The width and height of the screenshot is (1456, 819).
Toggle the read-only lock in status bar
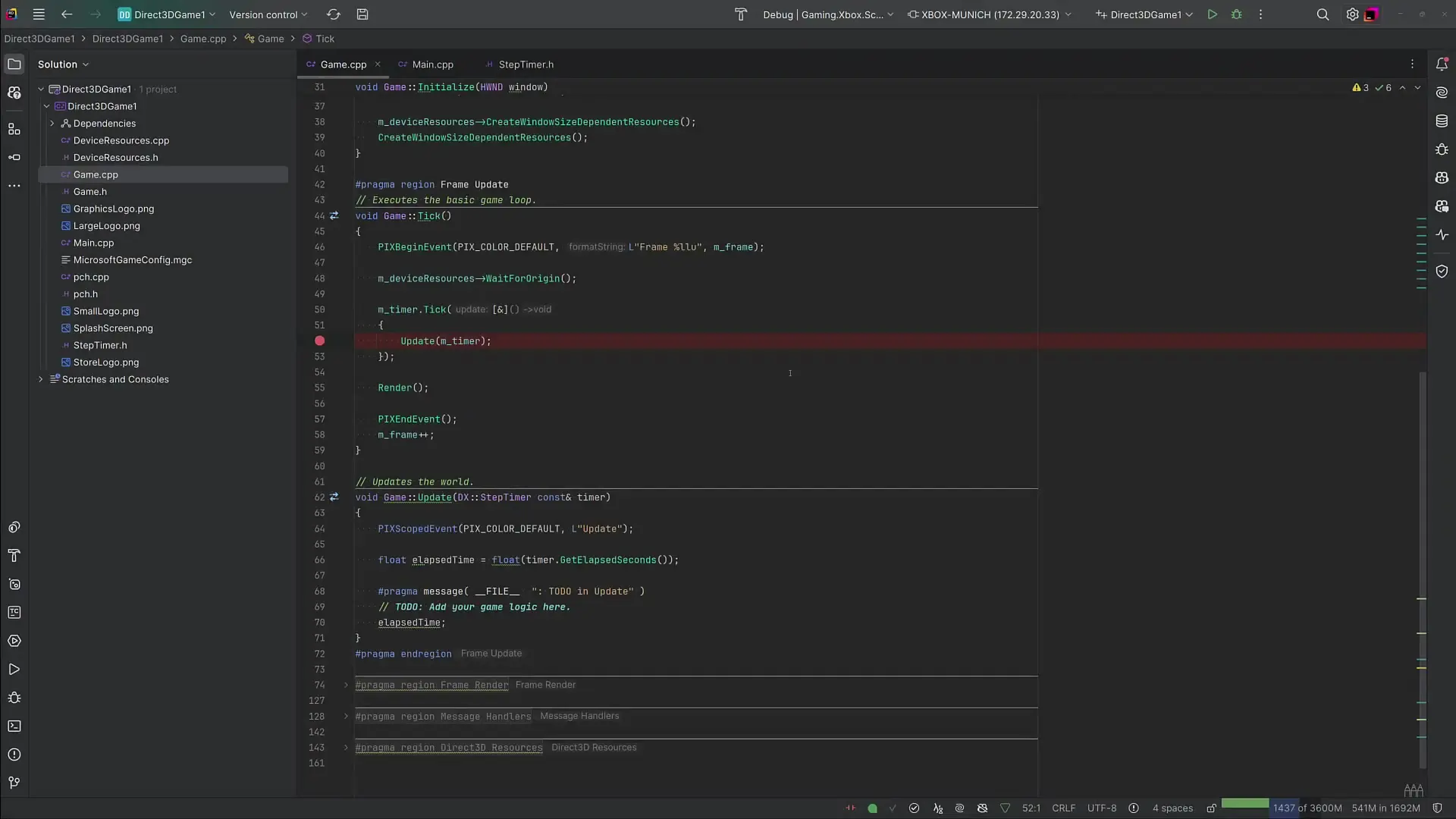click(x=1211, y=808)
